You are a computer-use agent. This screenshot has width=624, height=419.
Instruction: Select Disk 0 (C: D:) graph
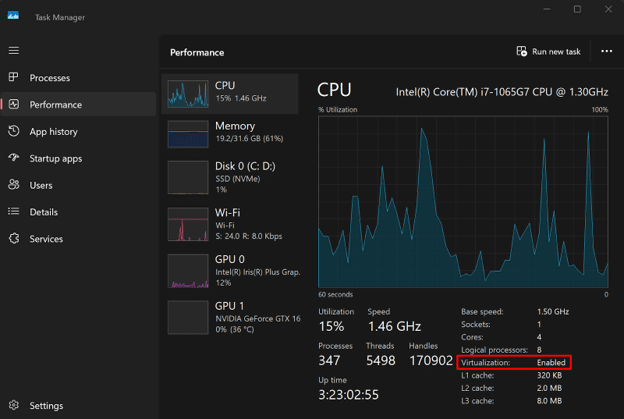coord(188,177)
